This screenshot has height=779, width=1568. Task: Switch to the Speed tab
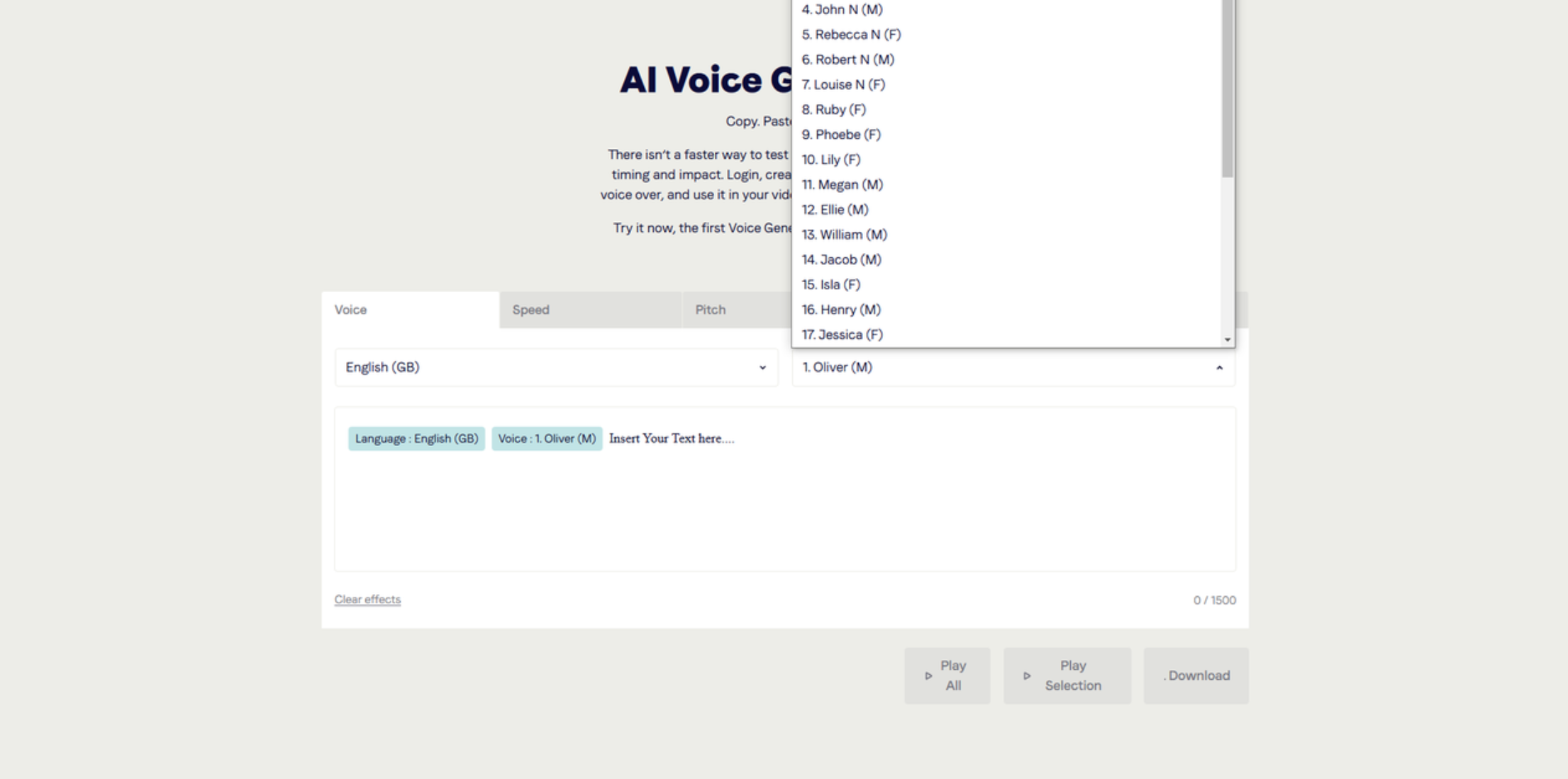tap(530, 310)
